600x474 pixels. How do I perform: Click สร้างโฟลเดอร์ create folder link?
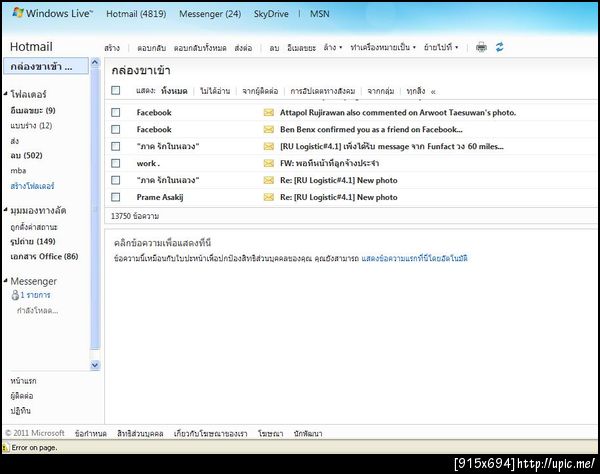pos(33,186)
